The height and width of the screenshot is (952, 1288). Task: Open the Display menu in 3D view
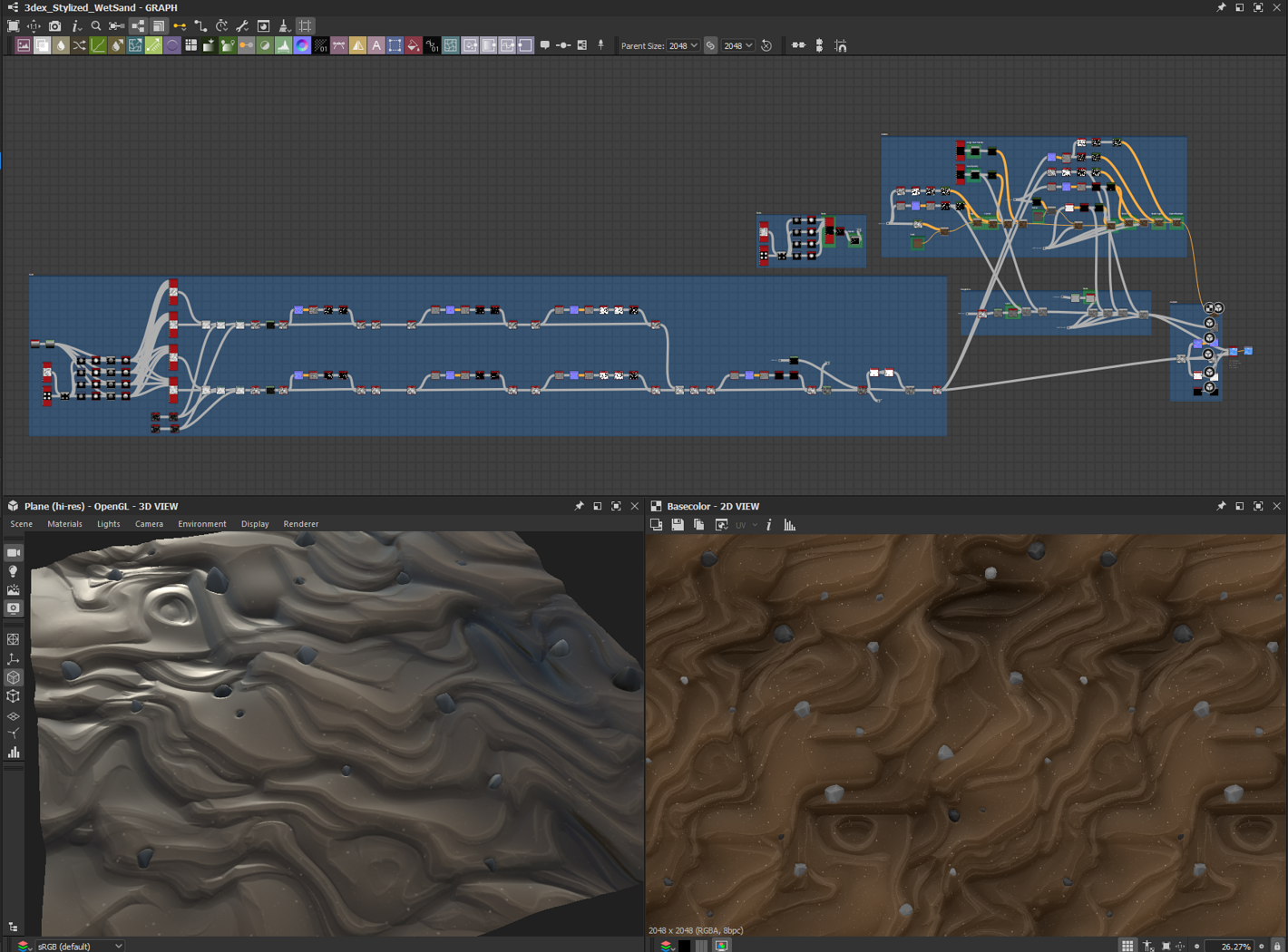(x=255, y=524)
